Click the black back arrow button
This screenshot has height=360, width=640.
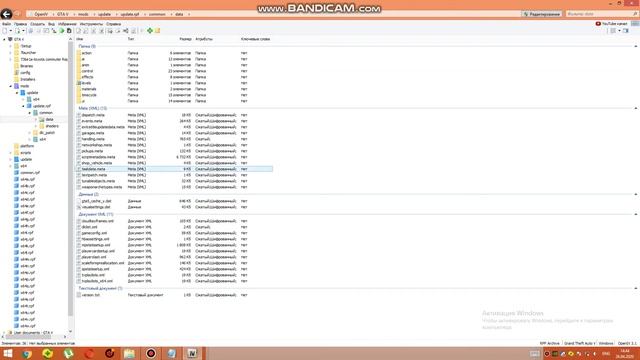pos(6,14)
